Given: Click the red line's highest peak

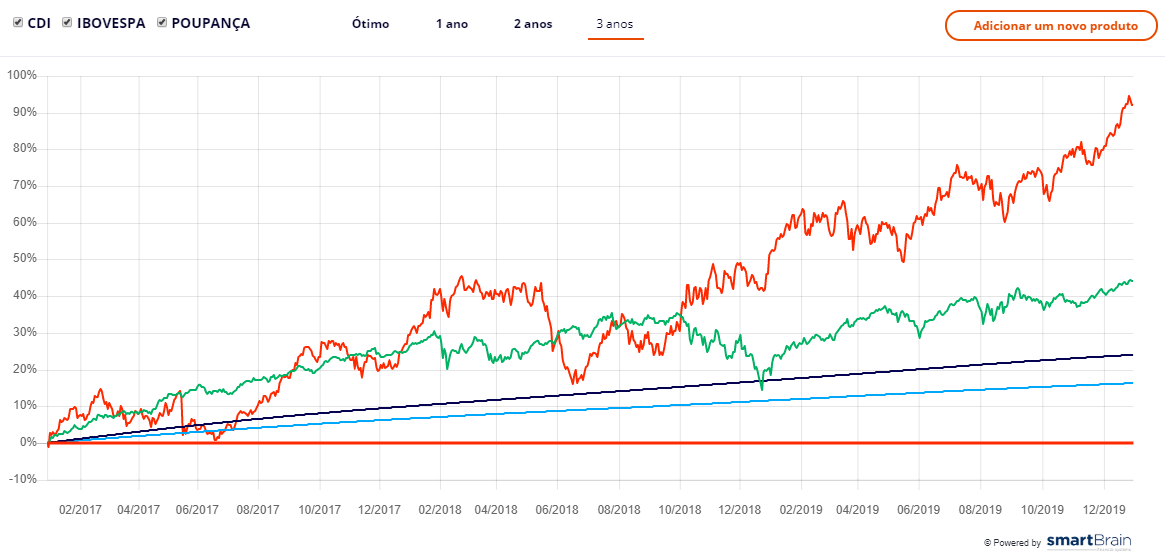Looking at the screenshot, I should click(x=1129, y=97).
